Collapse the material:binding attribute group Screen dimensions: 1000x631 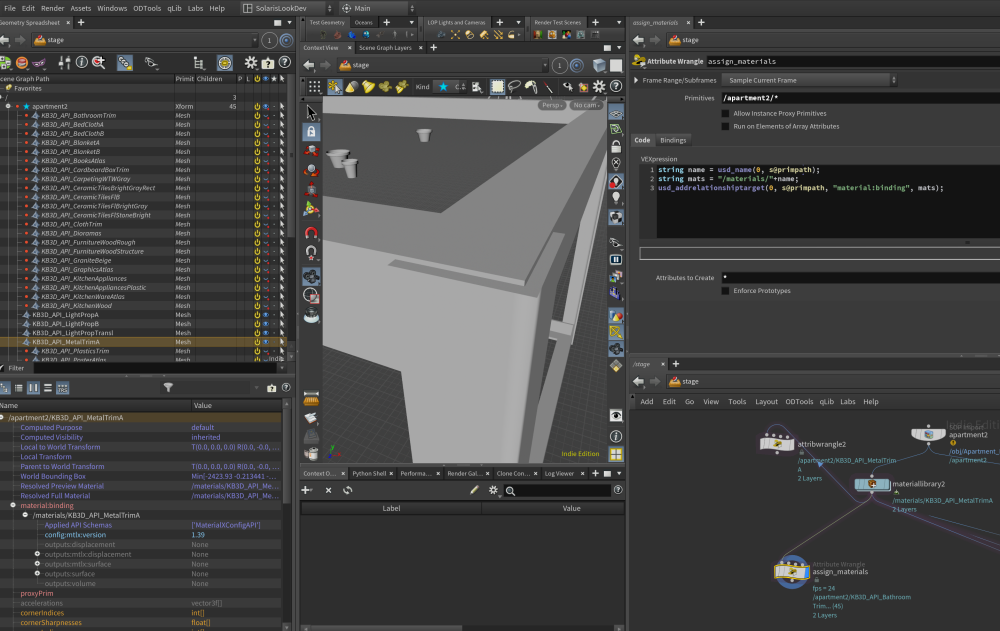(13, 505)
